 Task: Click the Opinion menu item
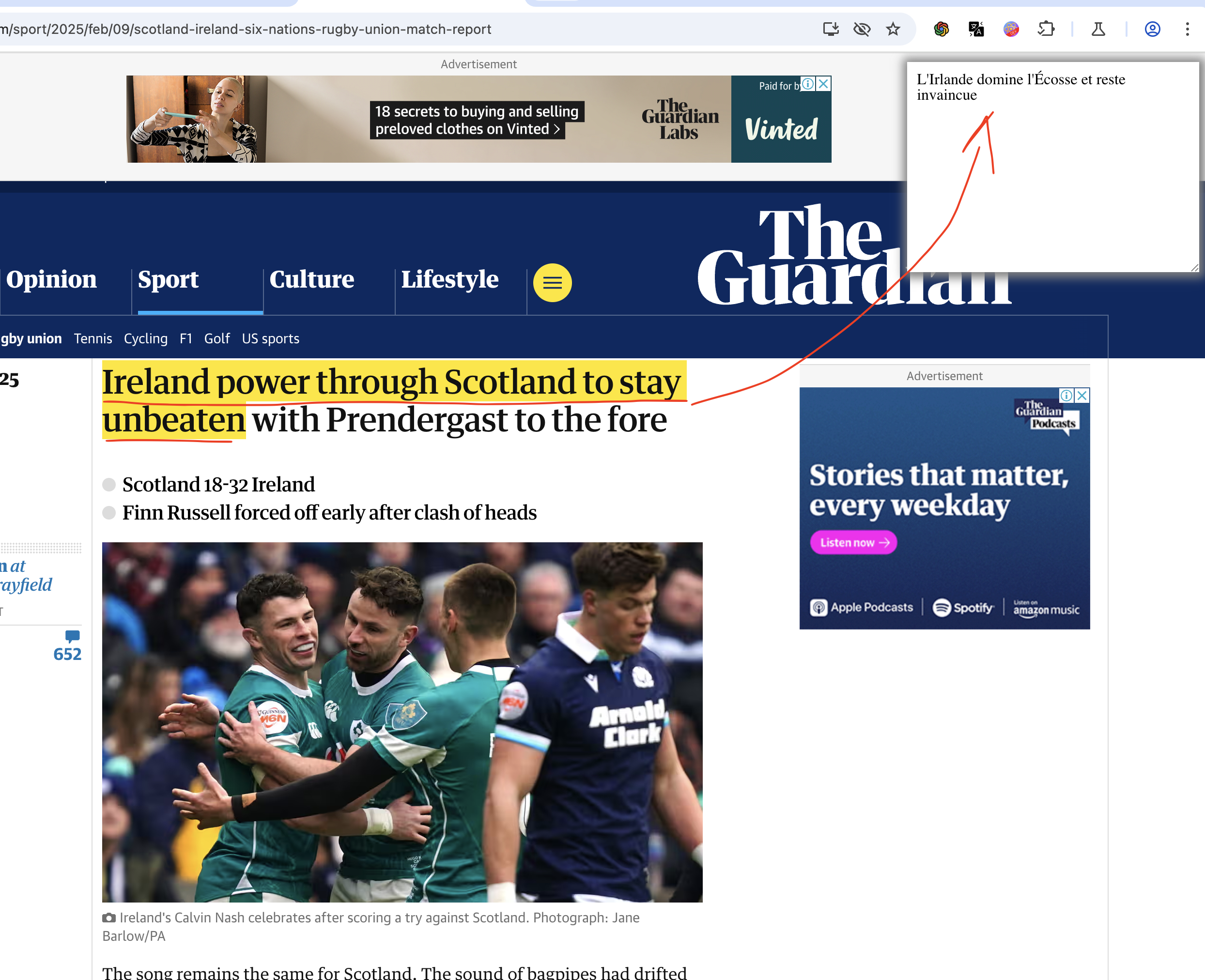point(52,280)
